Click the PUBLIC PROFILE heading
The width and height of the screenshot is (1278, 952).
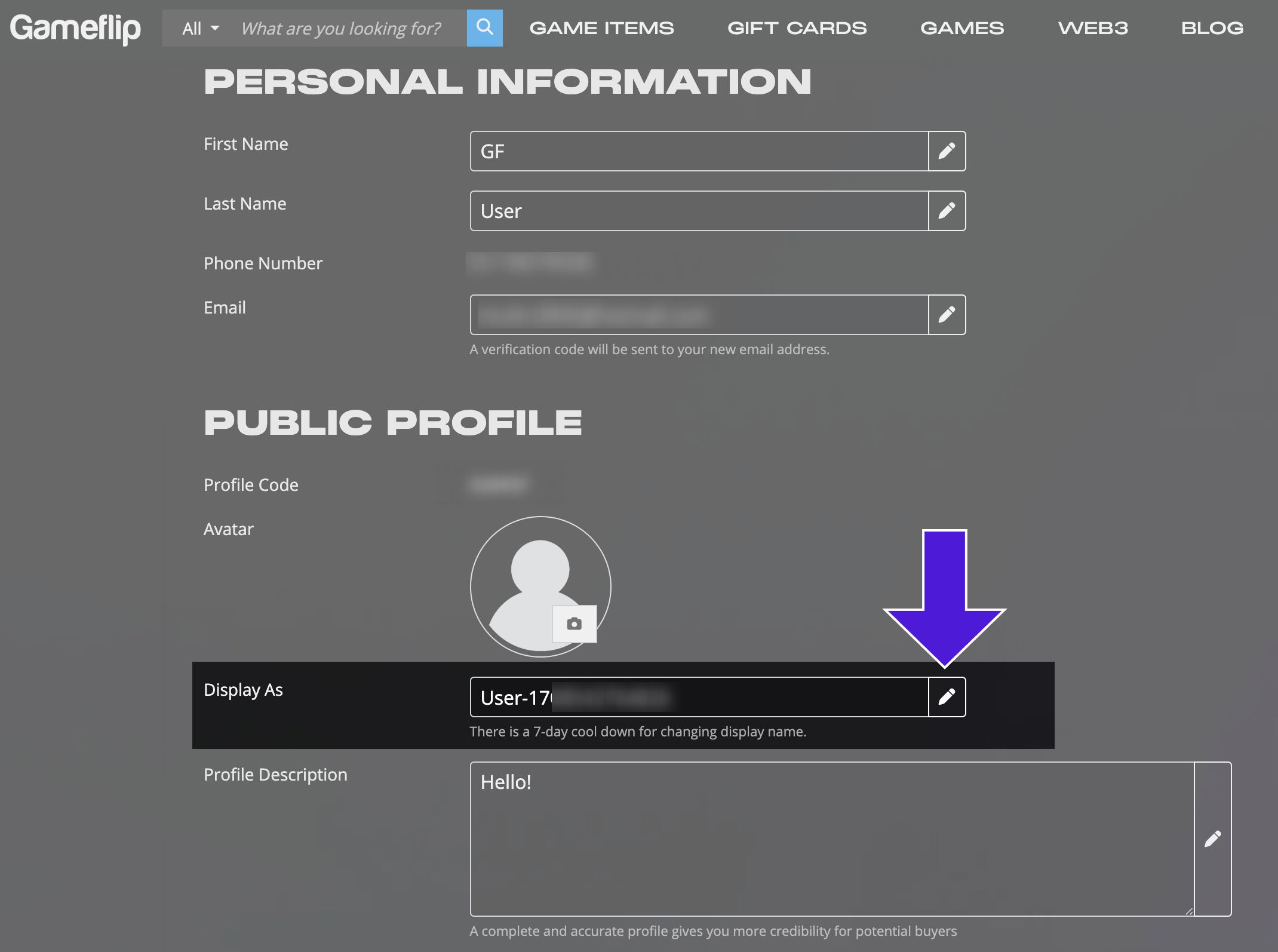(393, 423)
